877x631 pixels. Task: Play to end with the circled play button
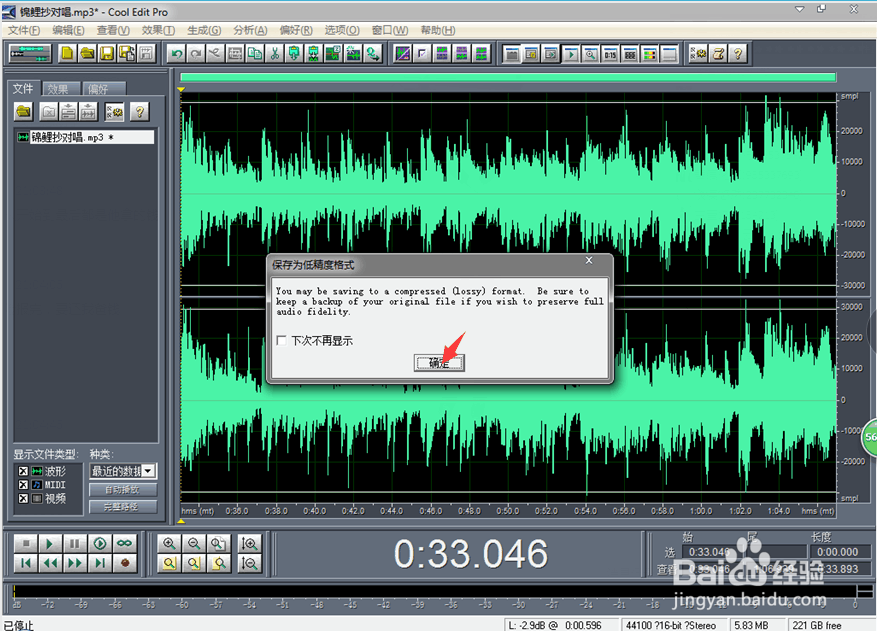click(100, 543)
